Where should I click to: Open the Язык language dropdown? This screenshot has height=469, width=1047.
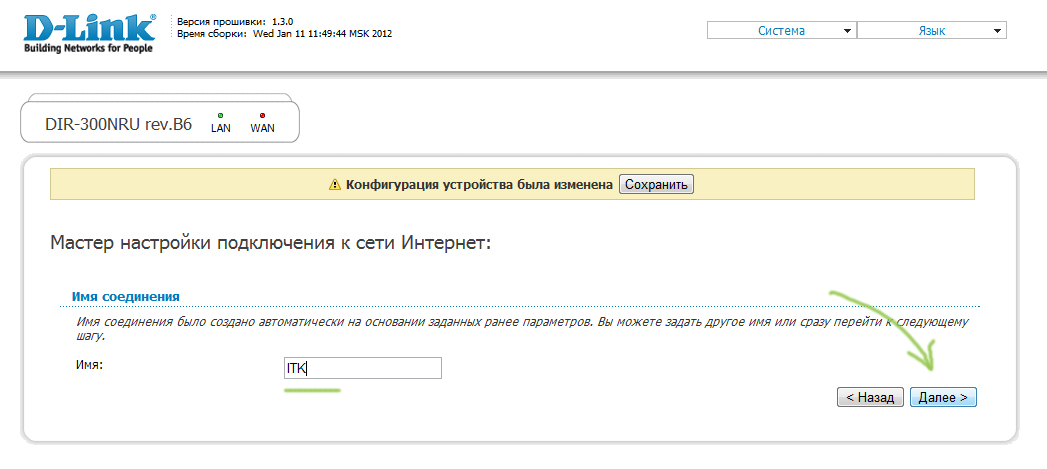[931, 31]
